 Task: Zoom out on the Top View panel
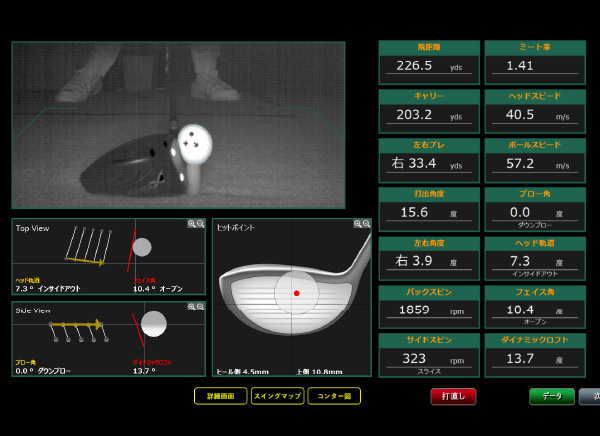[200, 224]
